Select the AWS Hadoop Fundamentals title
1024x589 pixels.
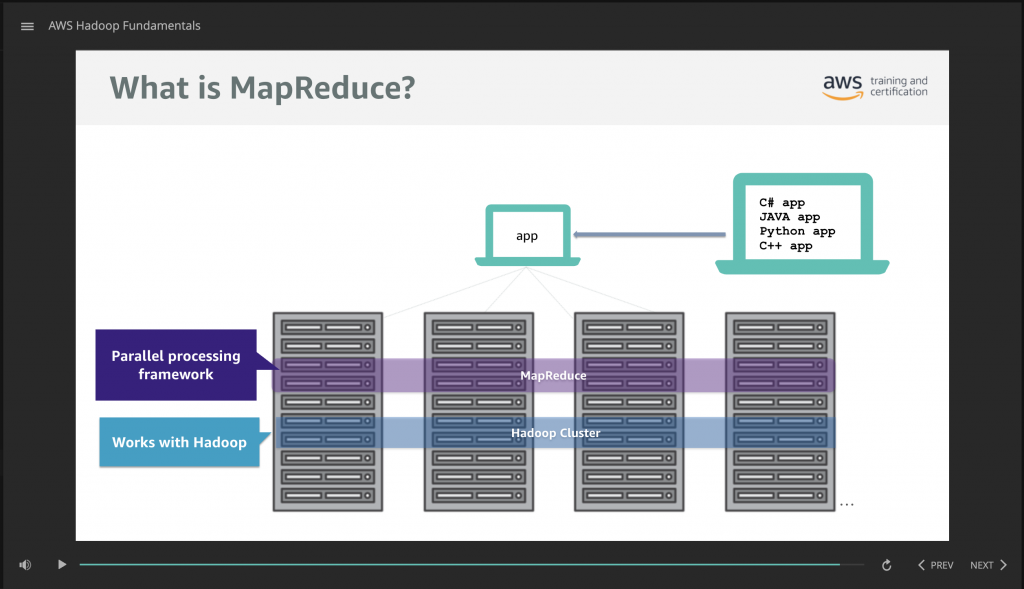click(124, 26)
